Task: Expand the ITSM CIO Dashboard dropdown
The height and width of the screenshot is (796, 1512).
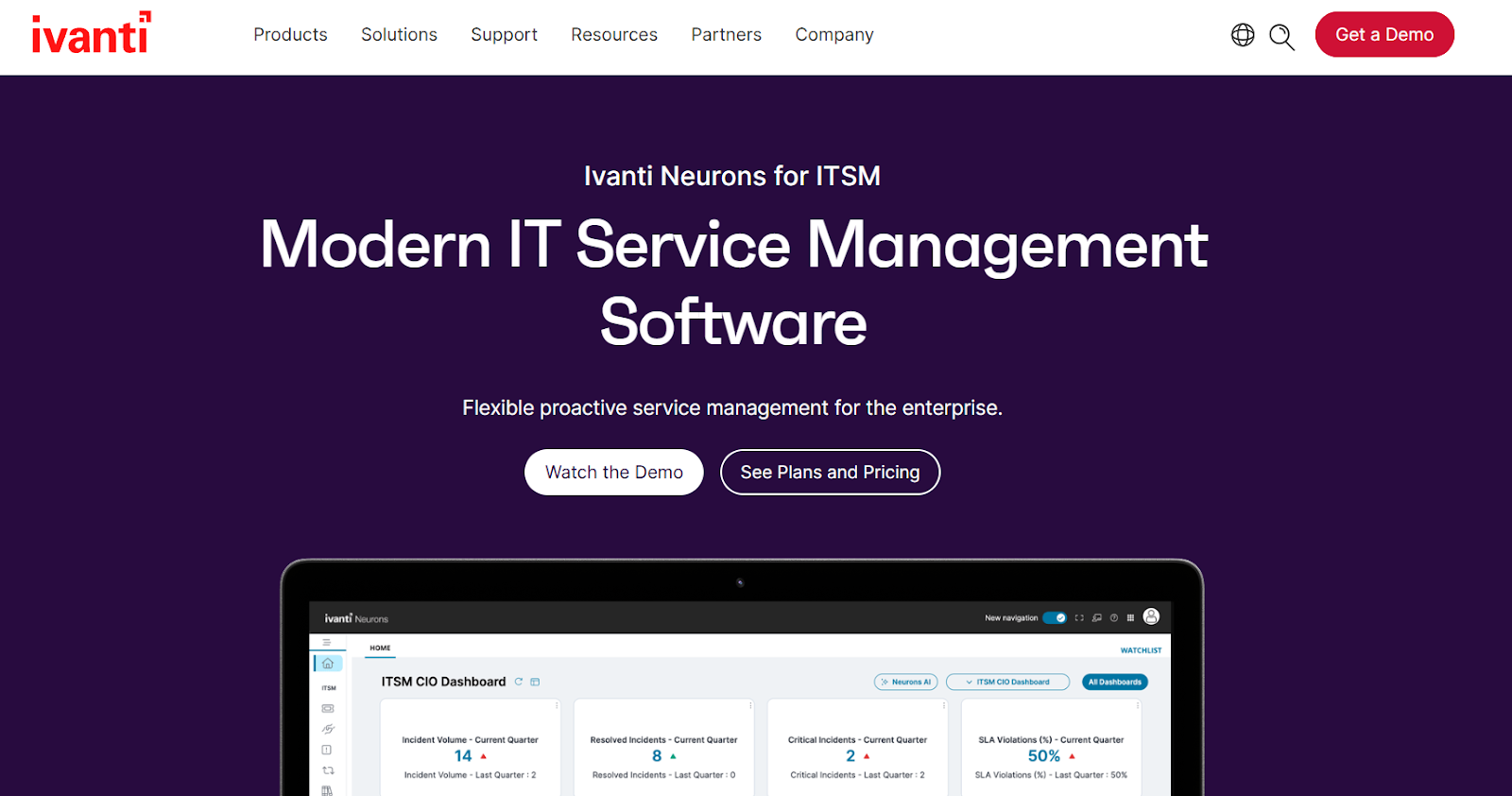Action: 1007,682
